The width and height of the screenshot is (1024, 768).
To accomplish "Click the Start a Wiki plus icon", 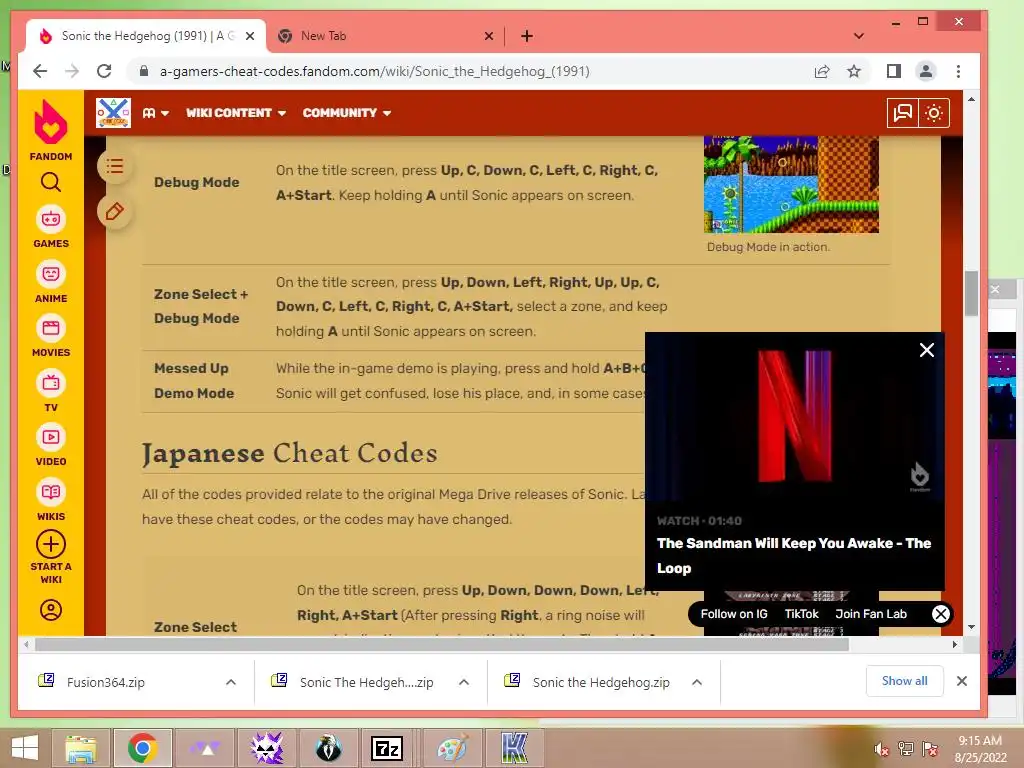I will pos(51,544).
